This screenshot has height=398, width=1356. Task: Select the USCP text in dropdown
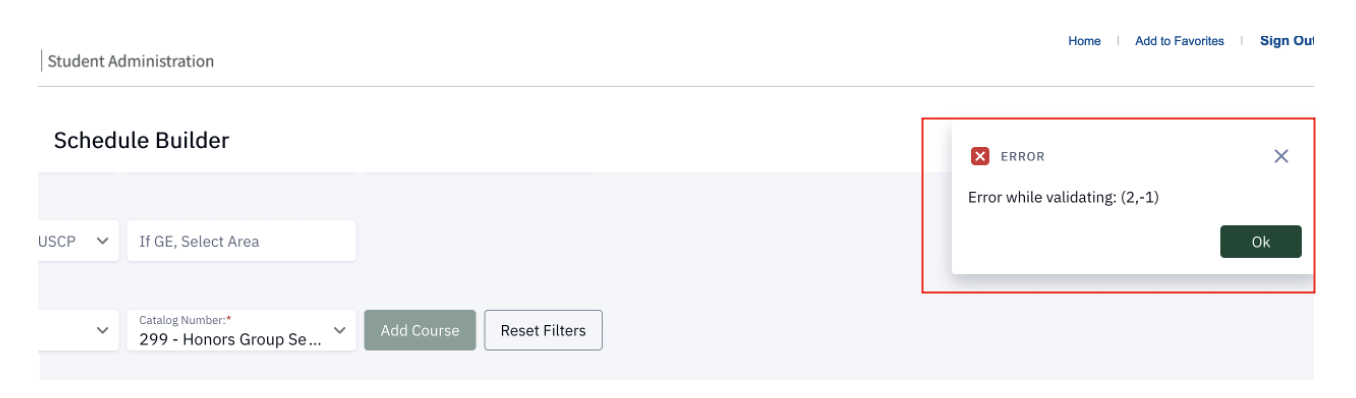coord(57,241)
